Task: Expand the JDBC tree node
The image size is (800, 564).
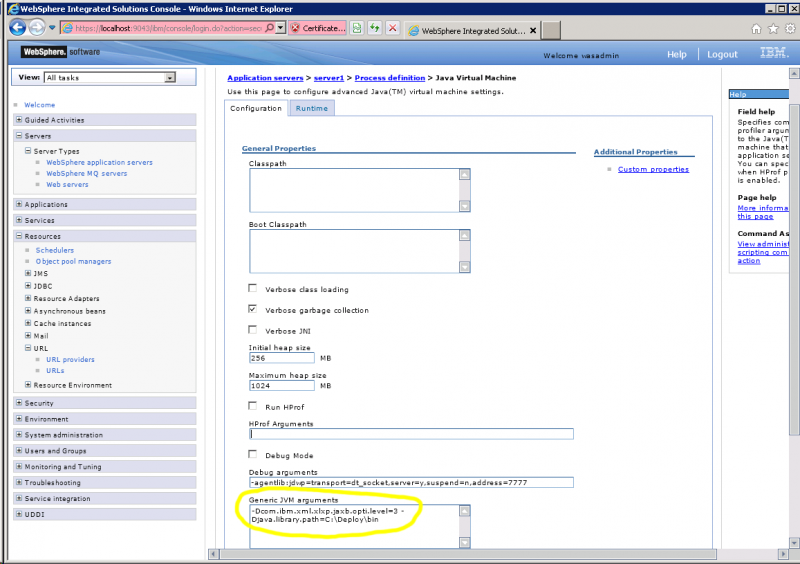Action: point(28,285)
